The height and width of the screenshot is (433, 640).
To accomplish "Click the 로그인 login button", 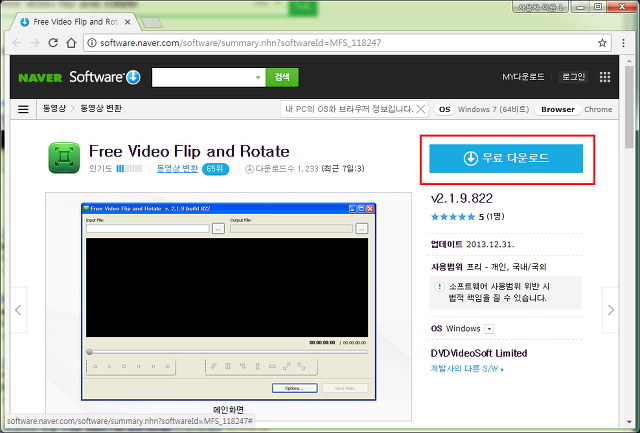I will pyautogui.click(x=573, y=77).
